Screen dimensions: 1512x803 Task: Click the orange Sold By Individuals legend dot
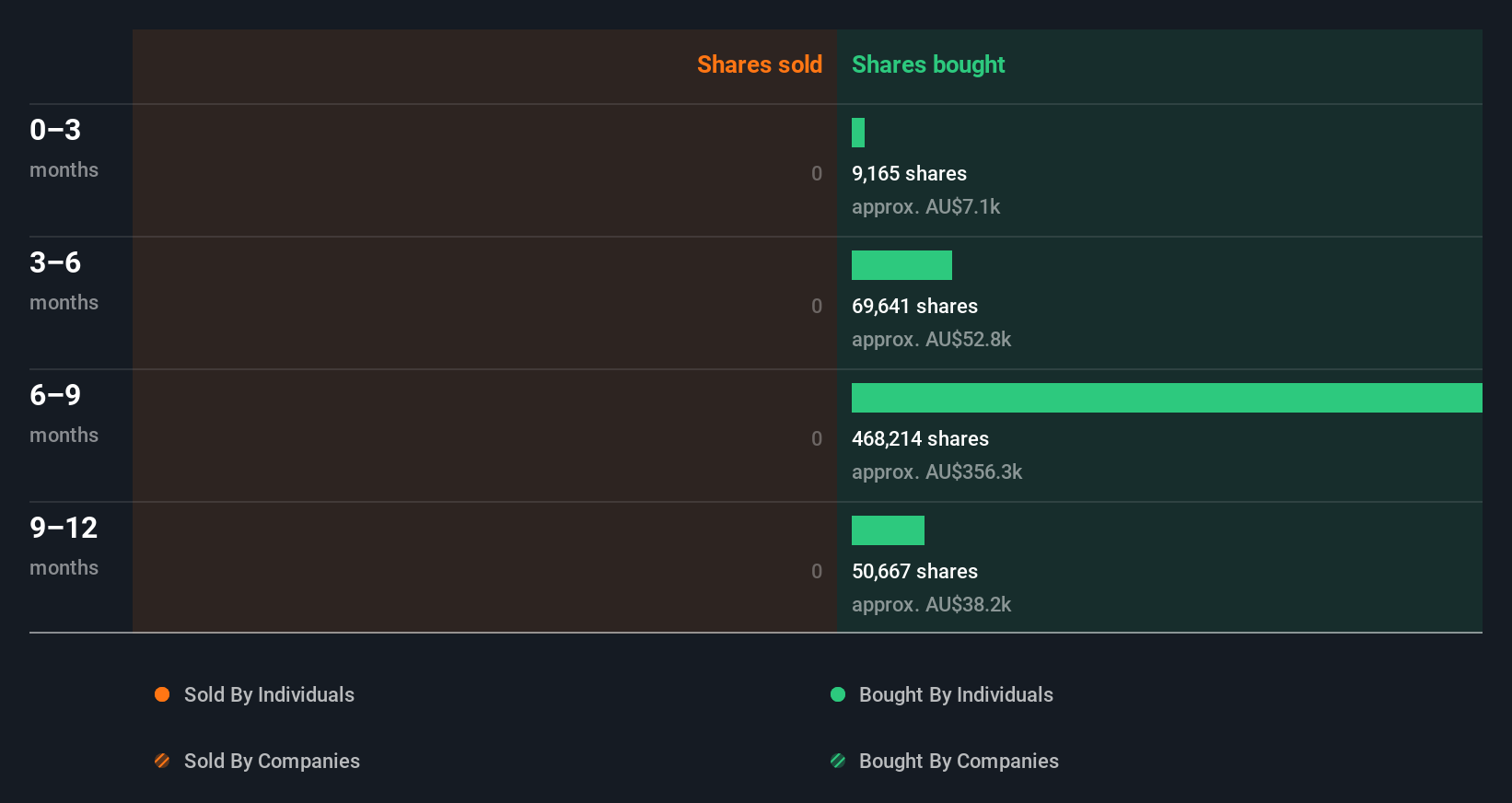pos(162,694)
